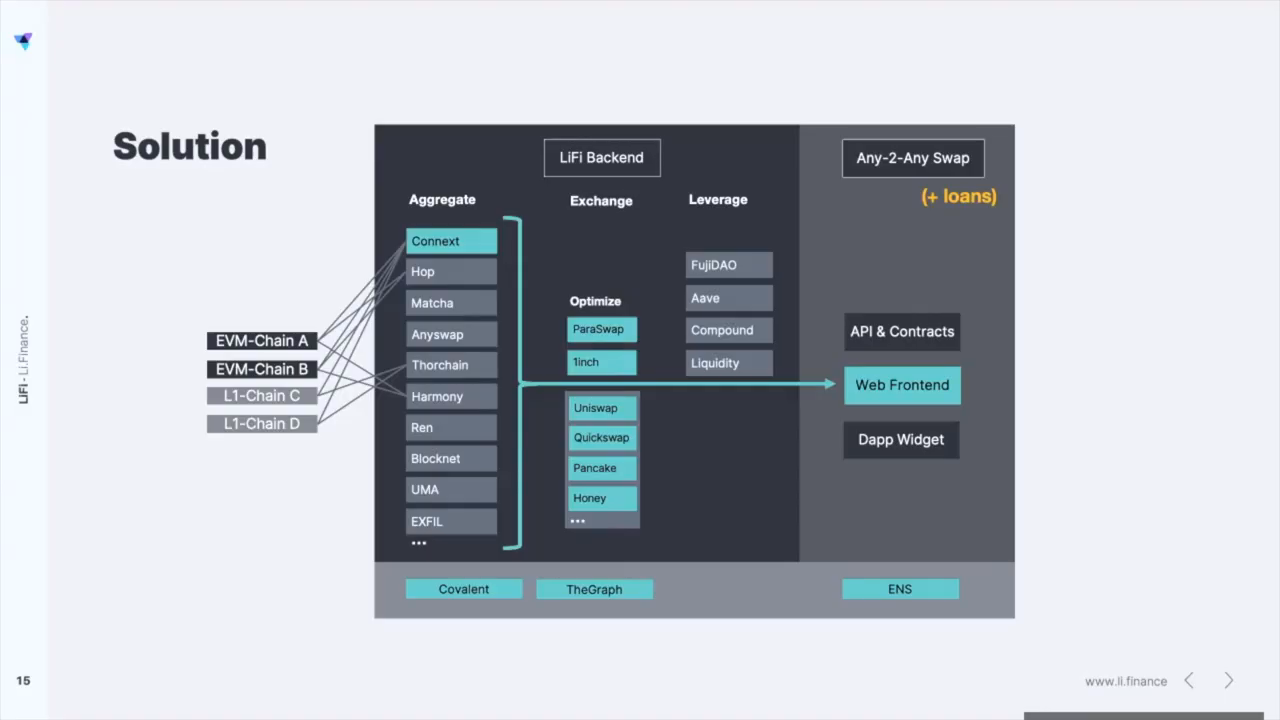
Task: Click the LiFi Backend label box
Action: pyautogui.click(x=602, y=158)
